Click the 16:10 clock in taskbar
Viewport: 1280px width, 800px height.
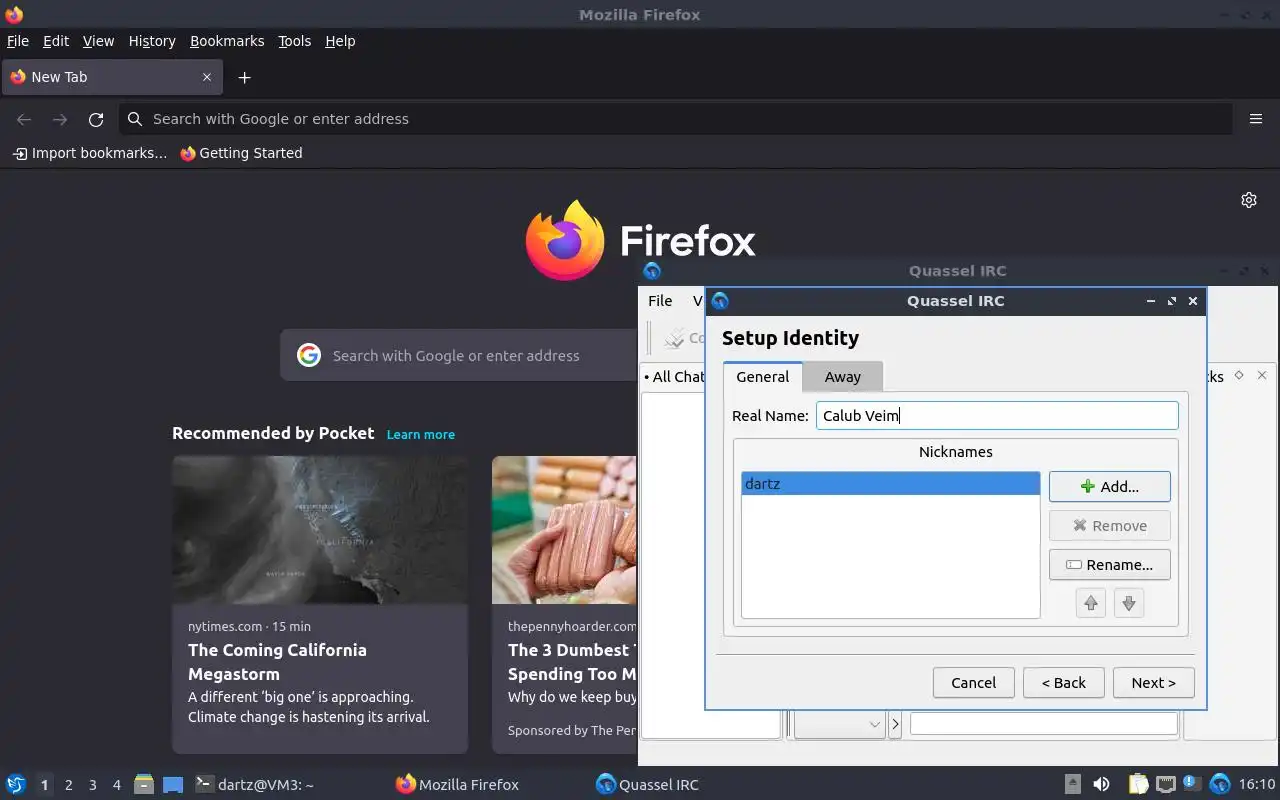[1257, 785]
